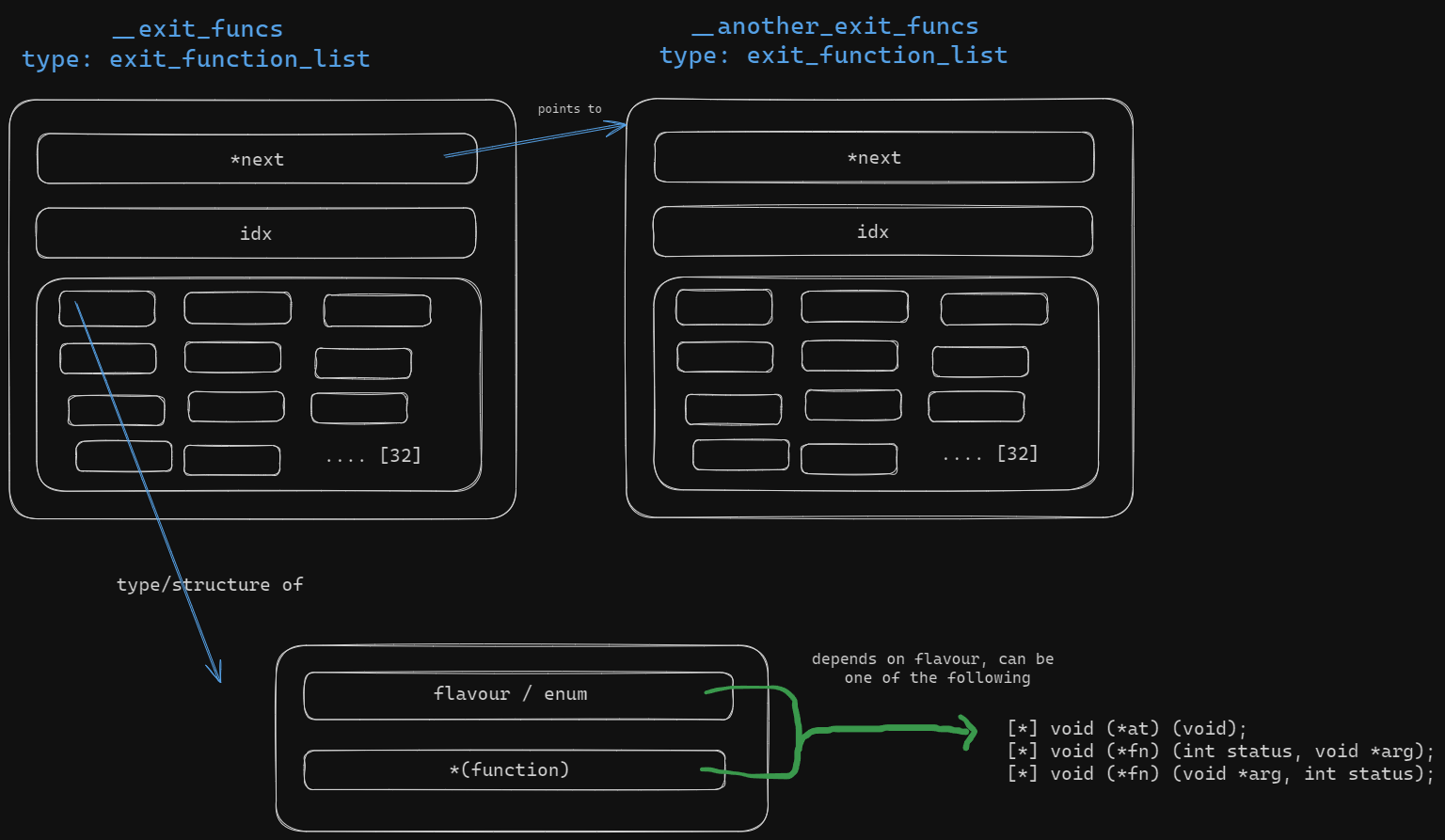This screenshot has width=1445, height=840.
Task: Click the ".... [32]" label in __exit_funcs
Action: click(x=373, y=456)
